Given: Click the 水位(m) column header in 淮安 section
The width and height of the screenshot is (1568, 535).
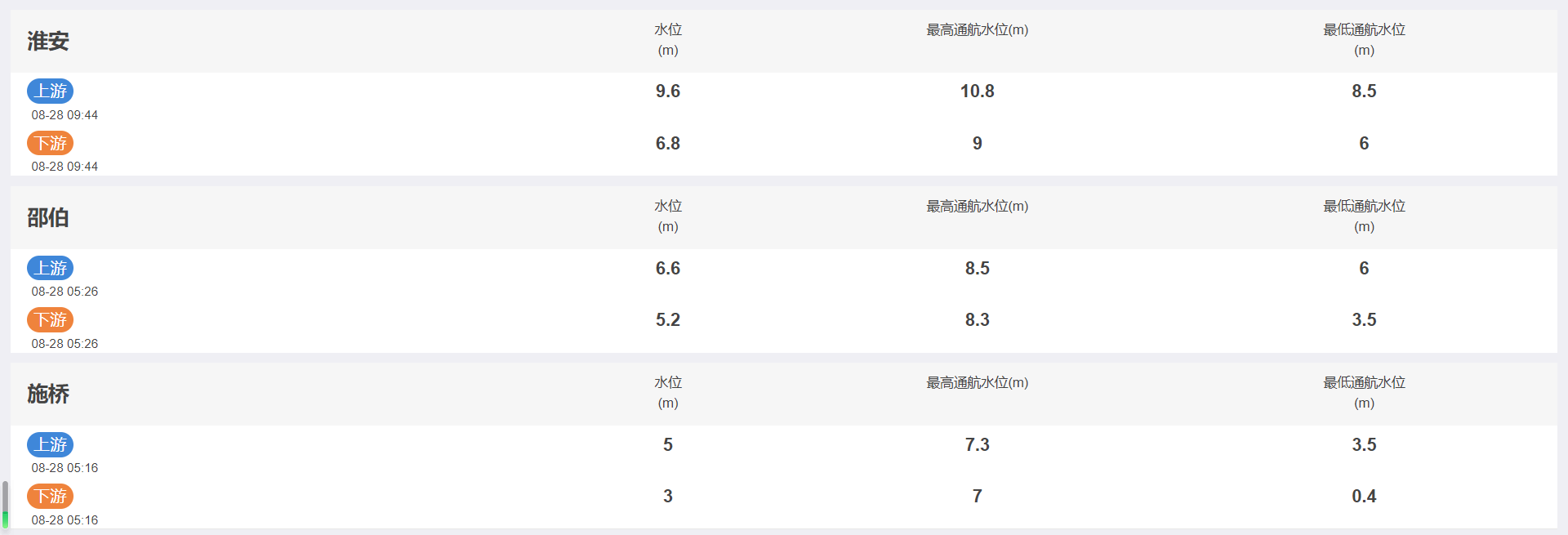Looking at the screenshot, I should point(668,39).
